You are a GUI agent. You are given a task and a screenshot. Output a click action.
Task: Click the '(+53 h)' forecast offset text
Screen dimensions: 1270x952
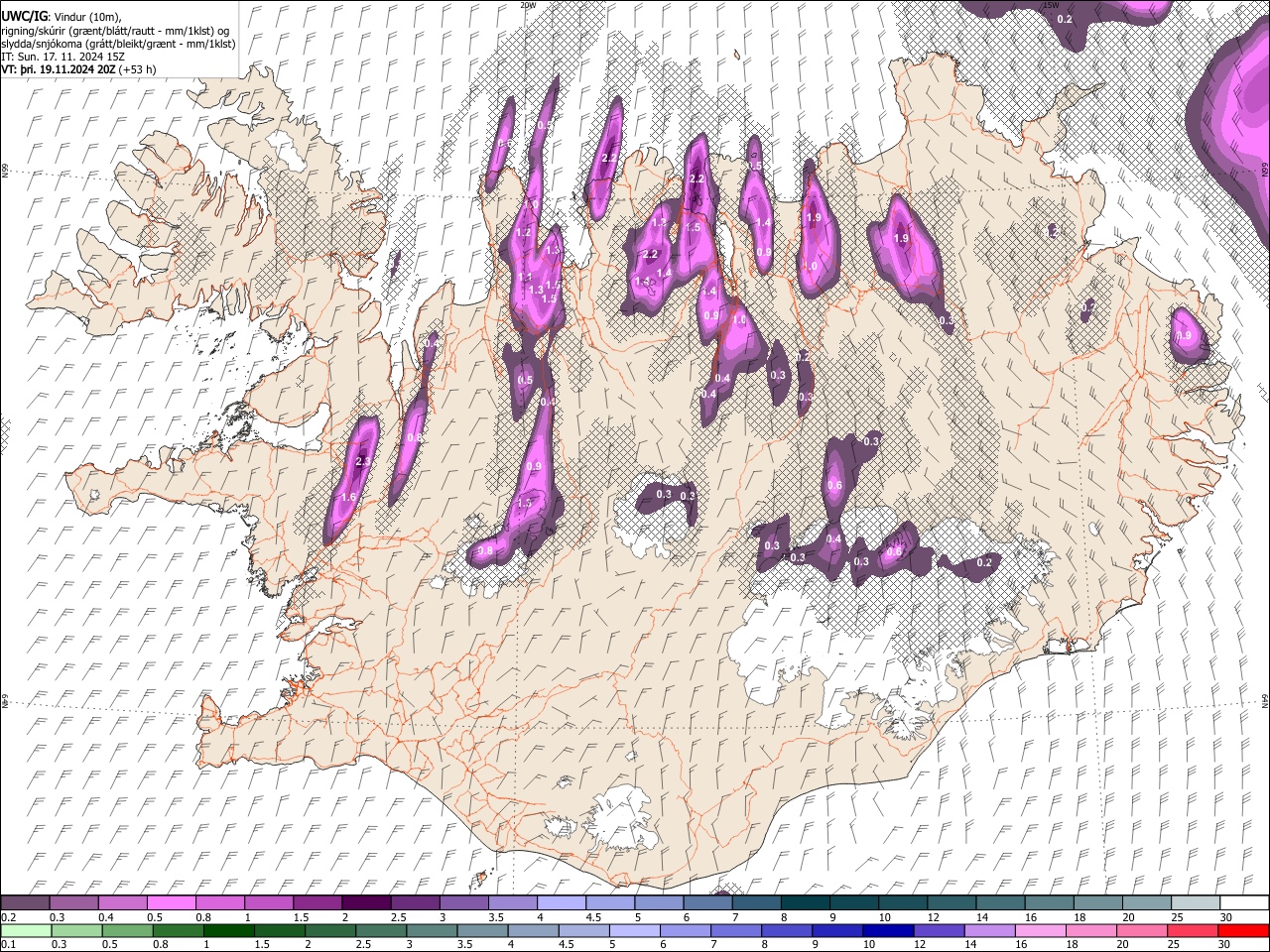(x=137, y=70)
